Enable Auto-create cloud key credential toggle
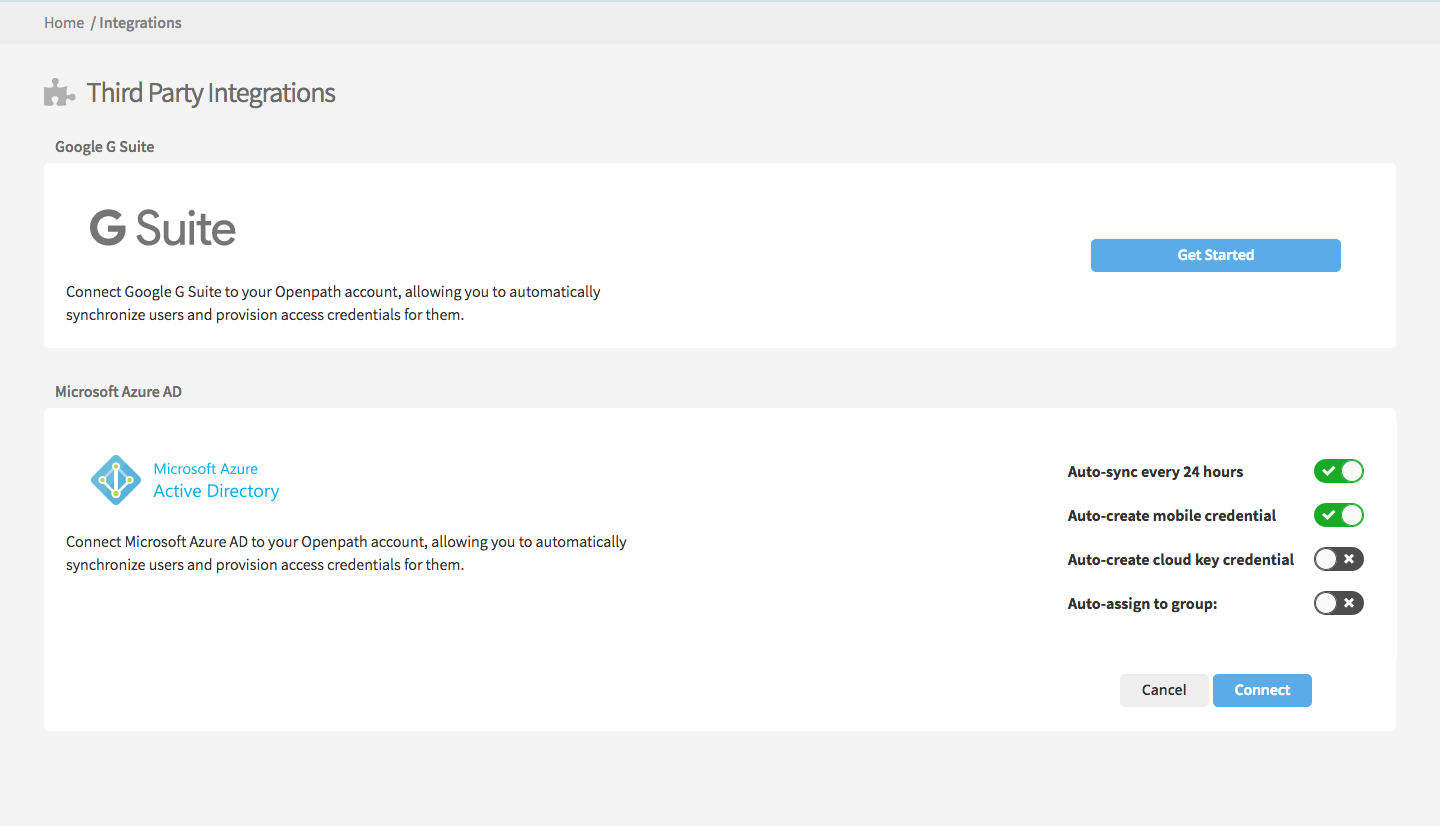This screenshot has width=1440, height=826. coord(1339,559)
